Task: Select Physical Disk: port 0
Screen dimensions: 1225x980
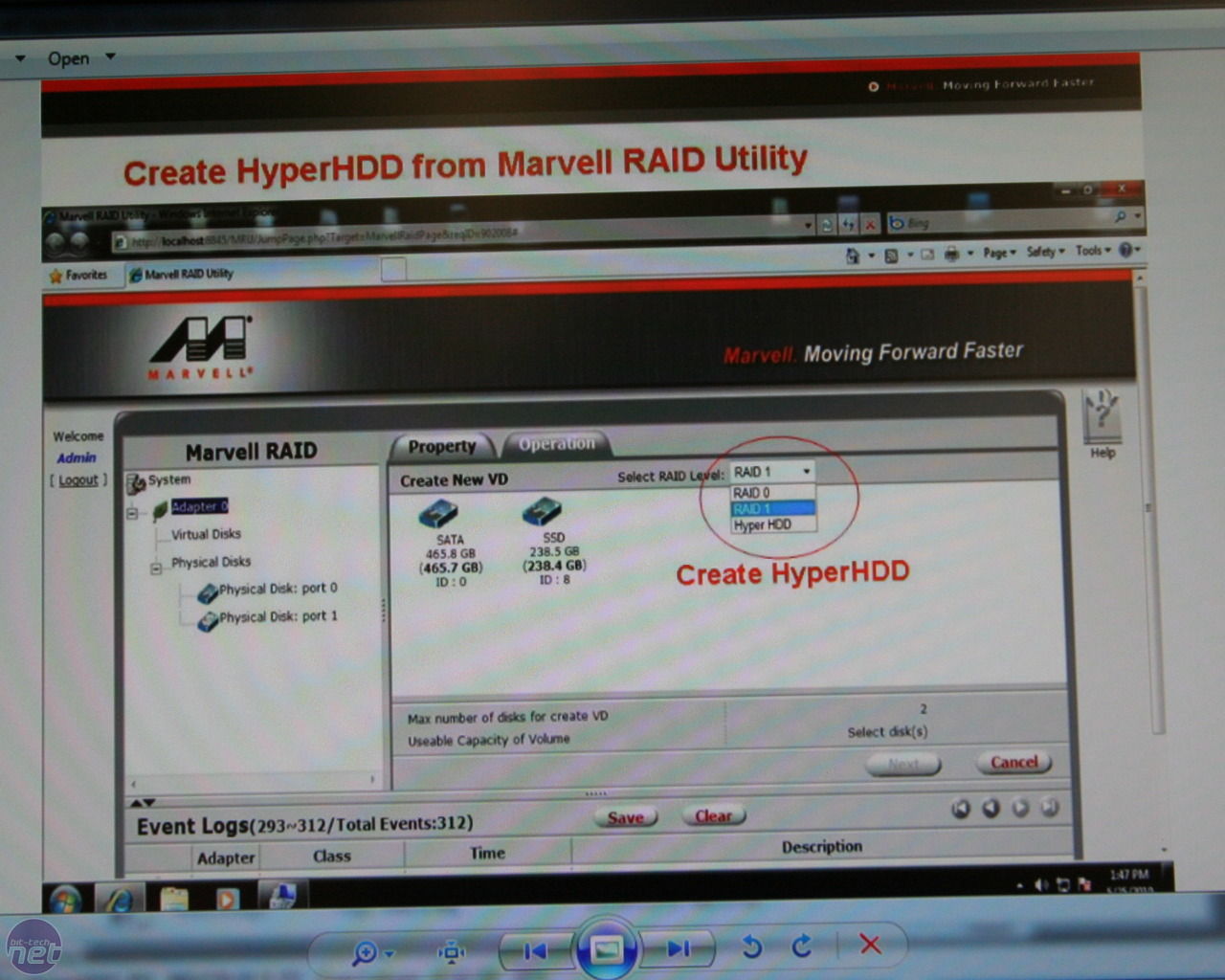Action: [x=278, y=589]
